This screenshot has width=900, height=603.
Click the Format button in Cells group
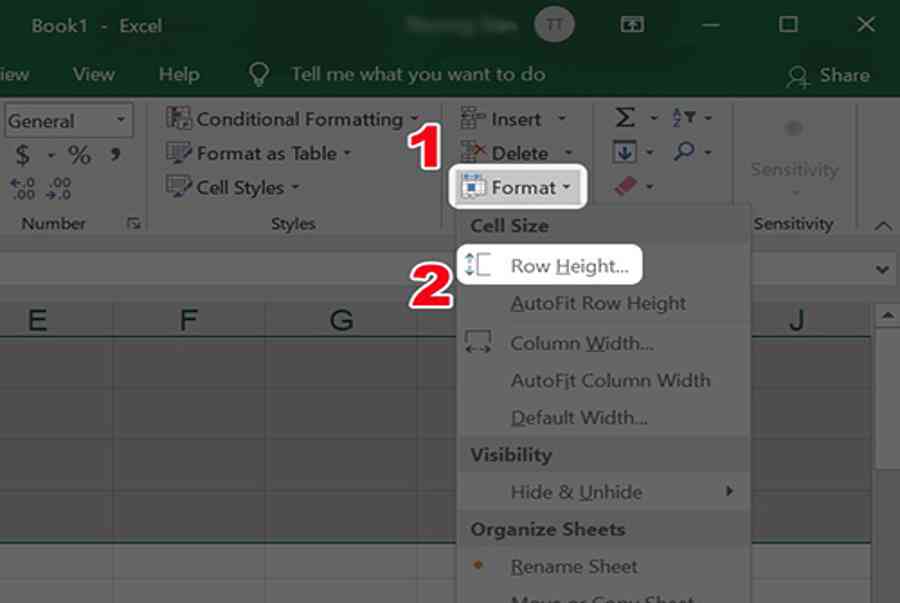point(517,187)
